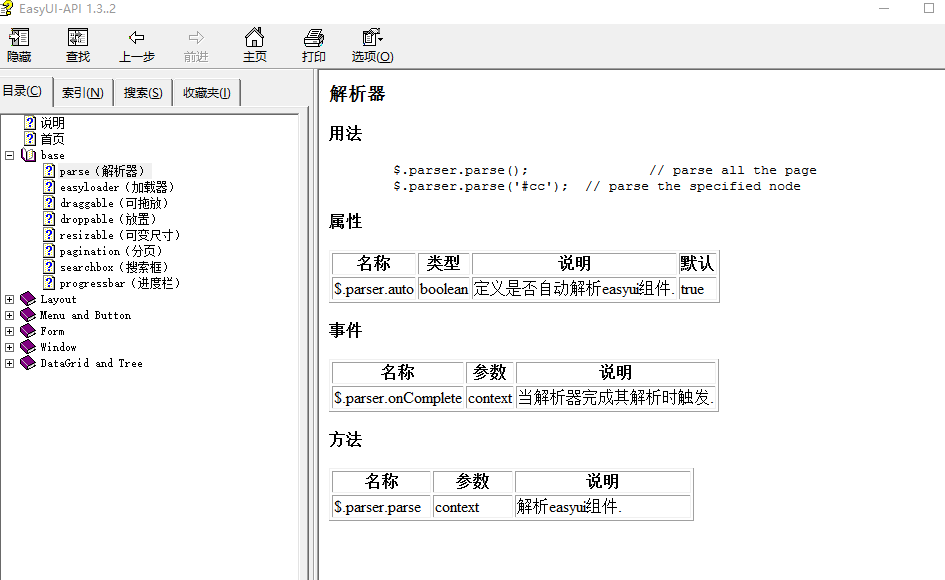This screenshot has height=580, width=945.
Task: Expand the Menu and Button node
Action: click(9, 314)
